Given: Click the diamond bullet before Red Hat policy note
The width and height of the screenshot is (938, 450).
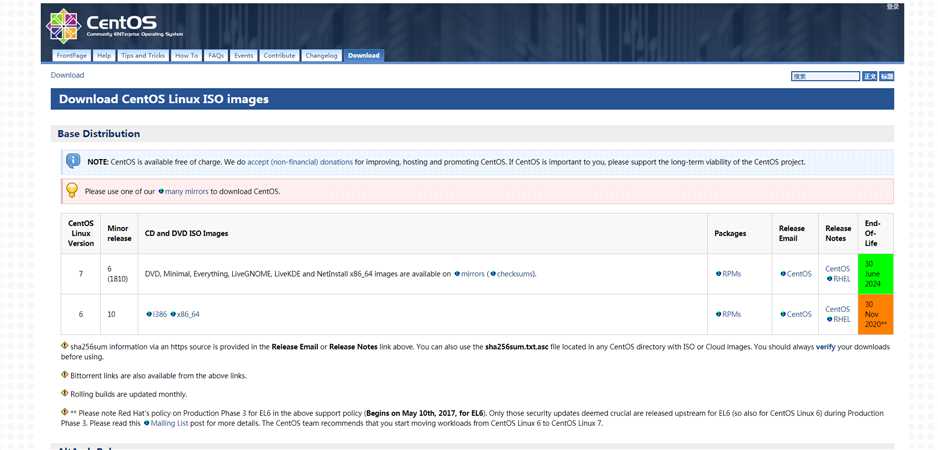Looking at the screenshot, I should pyautogui.click(x=65, y=412).
